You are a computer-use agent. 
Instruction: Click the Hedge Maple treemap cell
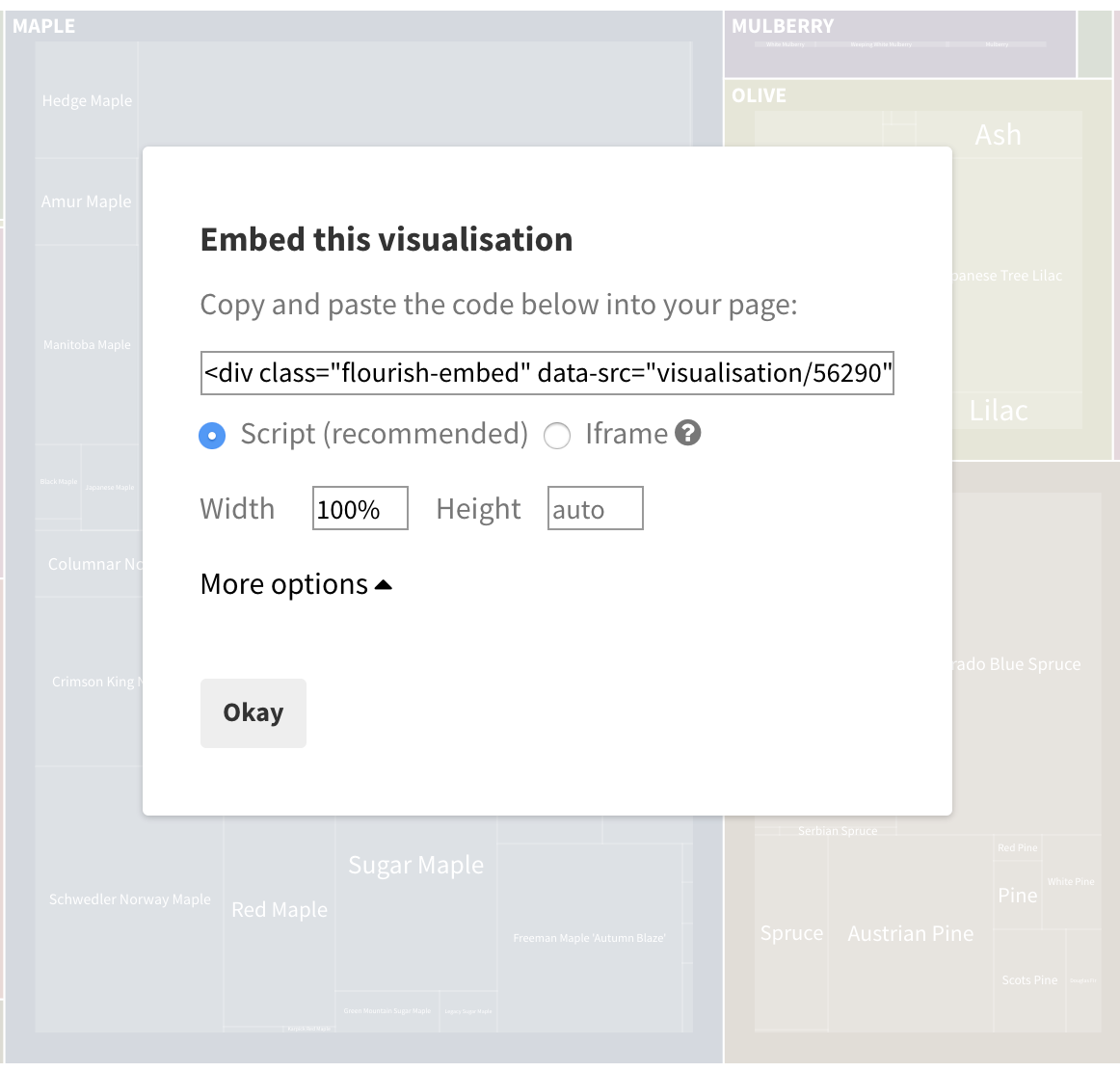(x=87, y=100)
